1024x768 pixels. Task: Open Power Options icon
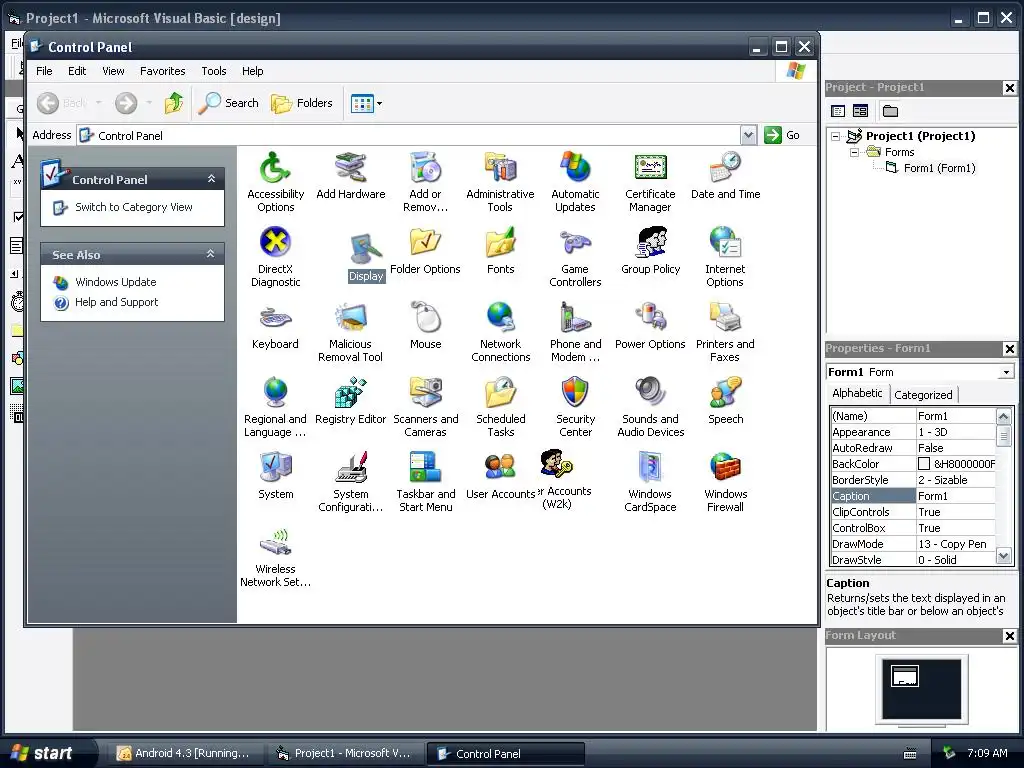pos(650,325)
